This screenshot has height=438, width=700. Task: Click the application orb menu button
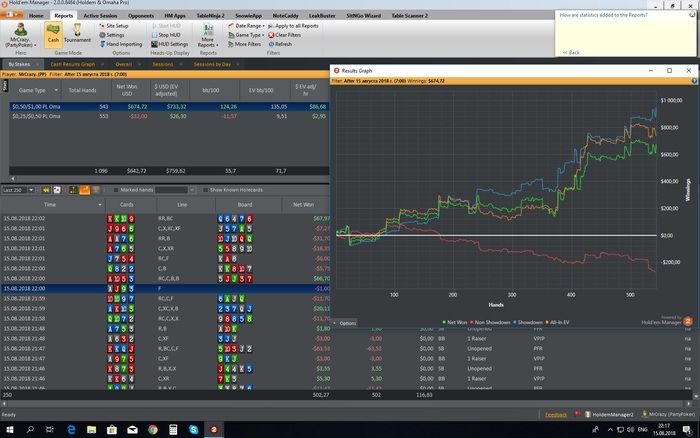coord(11,14)
